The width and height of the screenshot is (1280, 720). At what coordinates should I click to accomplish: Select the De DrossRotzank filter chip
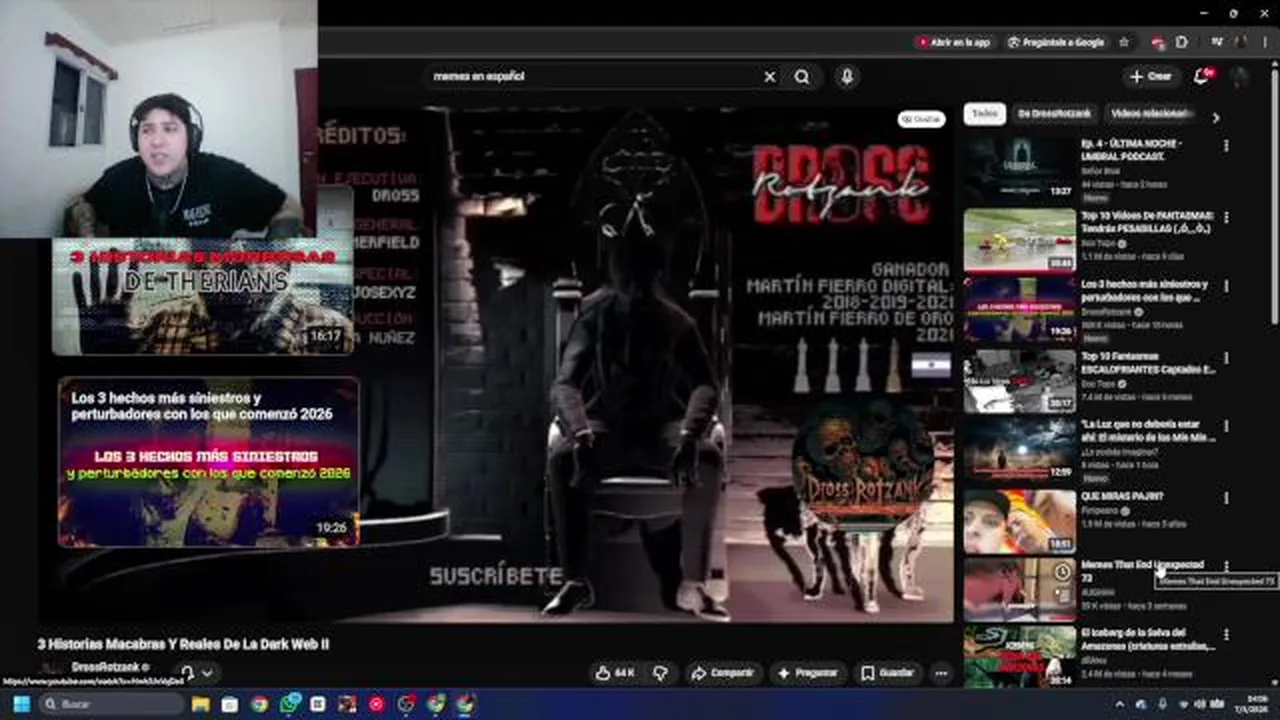coord(1054,114)
